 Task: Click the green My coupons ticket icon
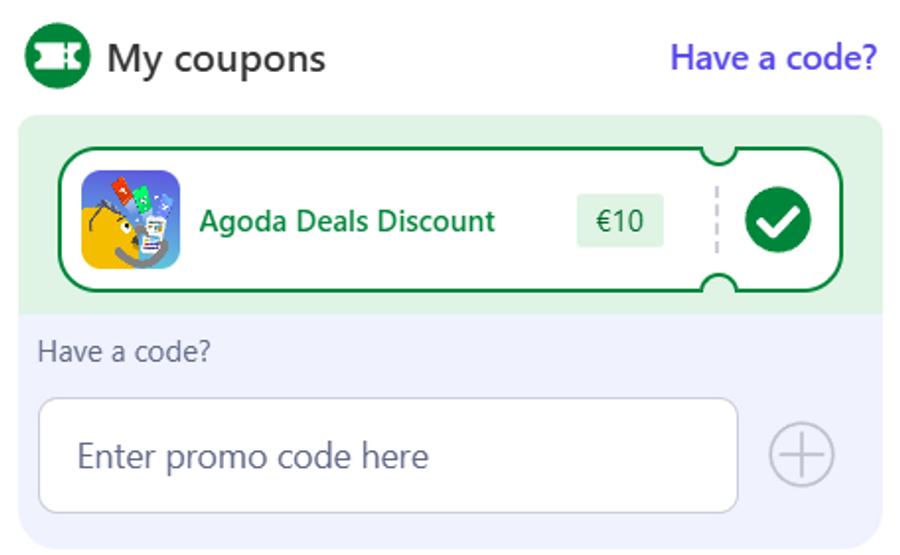(57, 58)
